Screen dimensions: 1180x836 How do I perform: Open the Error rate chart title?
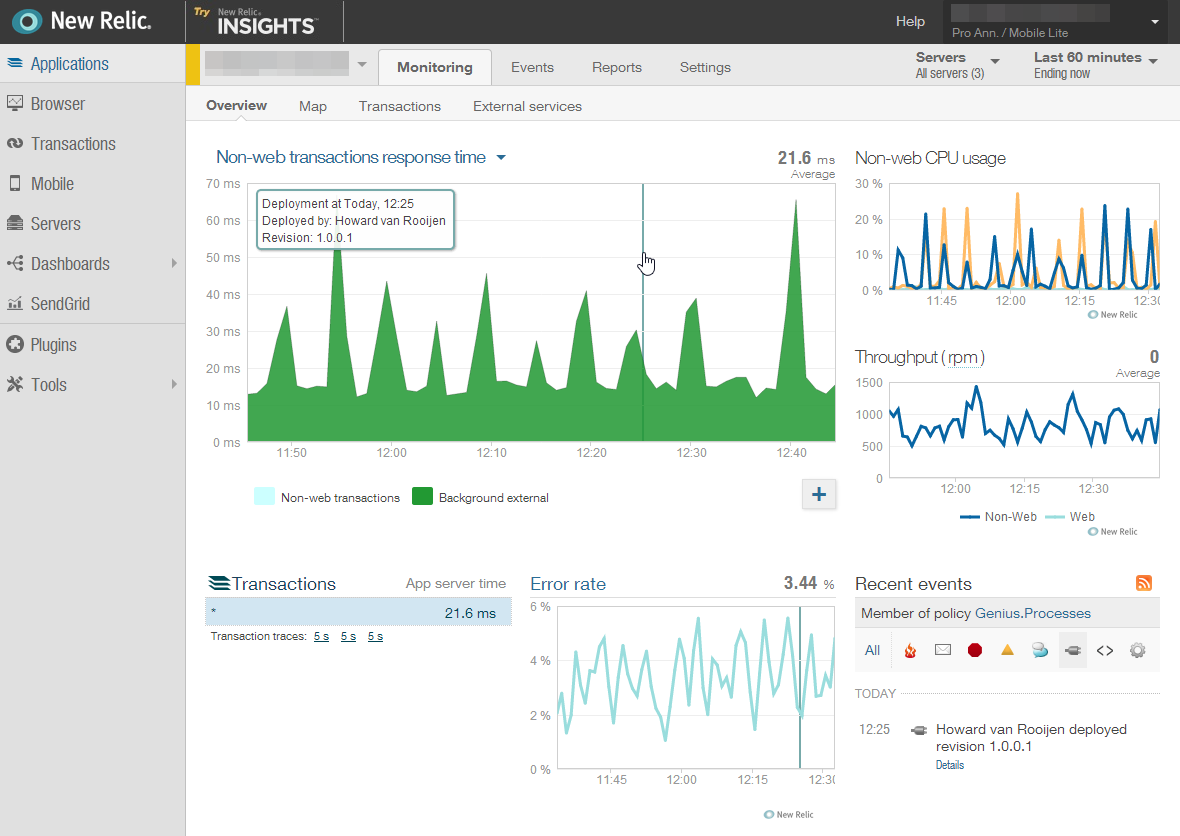568,584
